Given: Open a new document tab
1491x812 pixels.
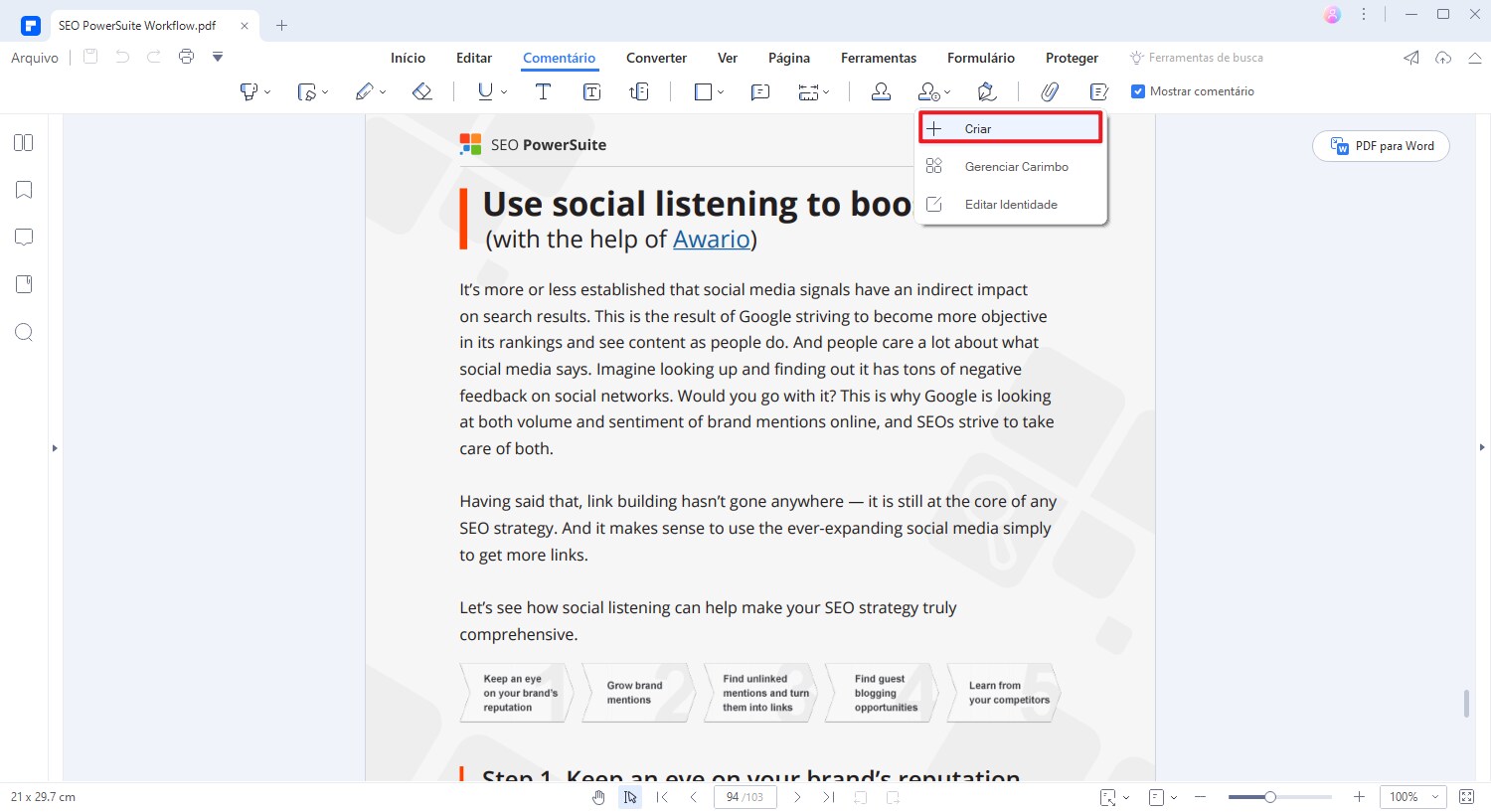Looking at the screenshot, I should pyautogui.click(x=281, y=25).
